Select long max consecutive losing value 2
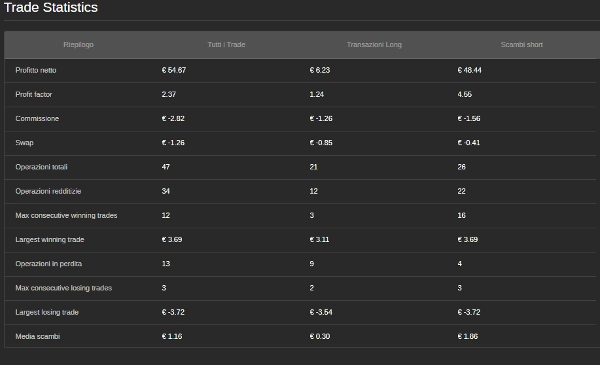The image size is (600, 365). [x=311, y=288]
